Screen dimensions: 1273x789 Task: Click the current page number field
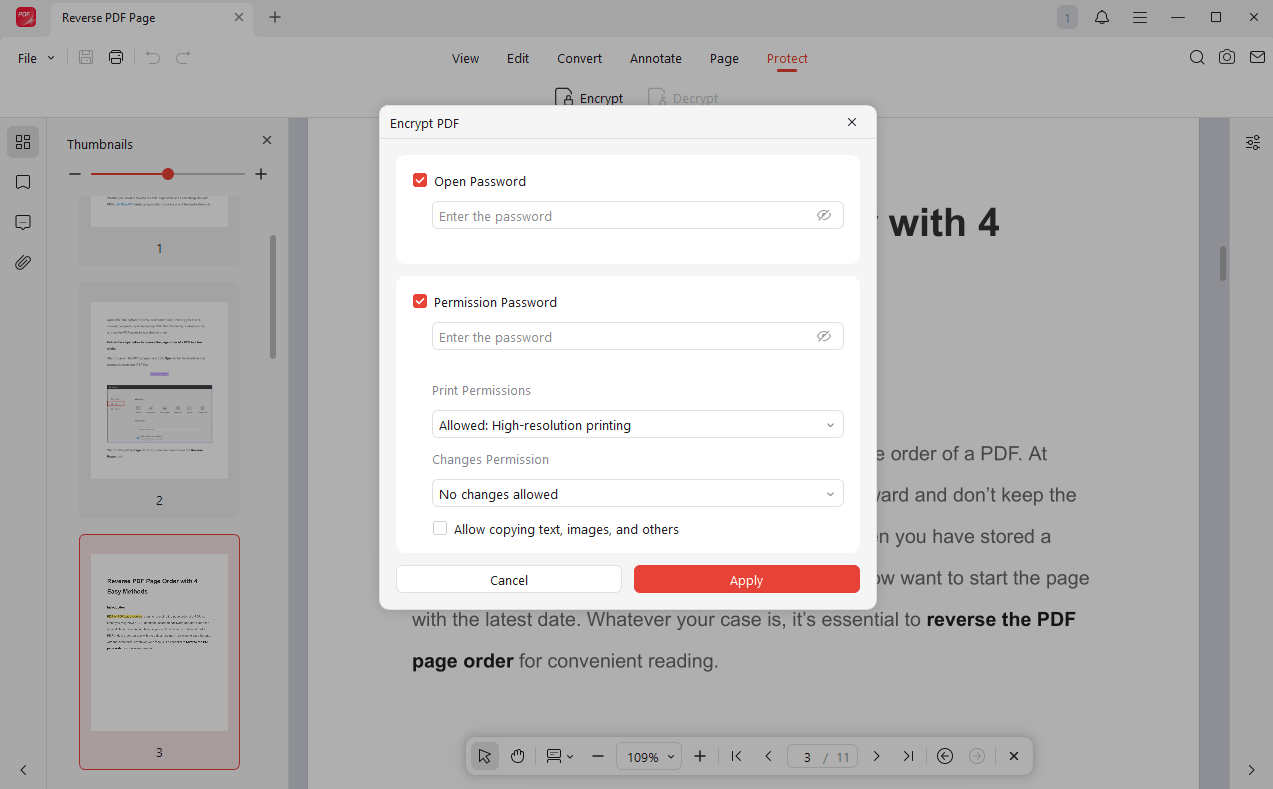[806, 757]
